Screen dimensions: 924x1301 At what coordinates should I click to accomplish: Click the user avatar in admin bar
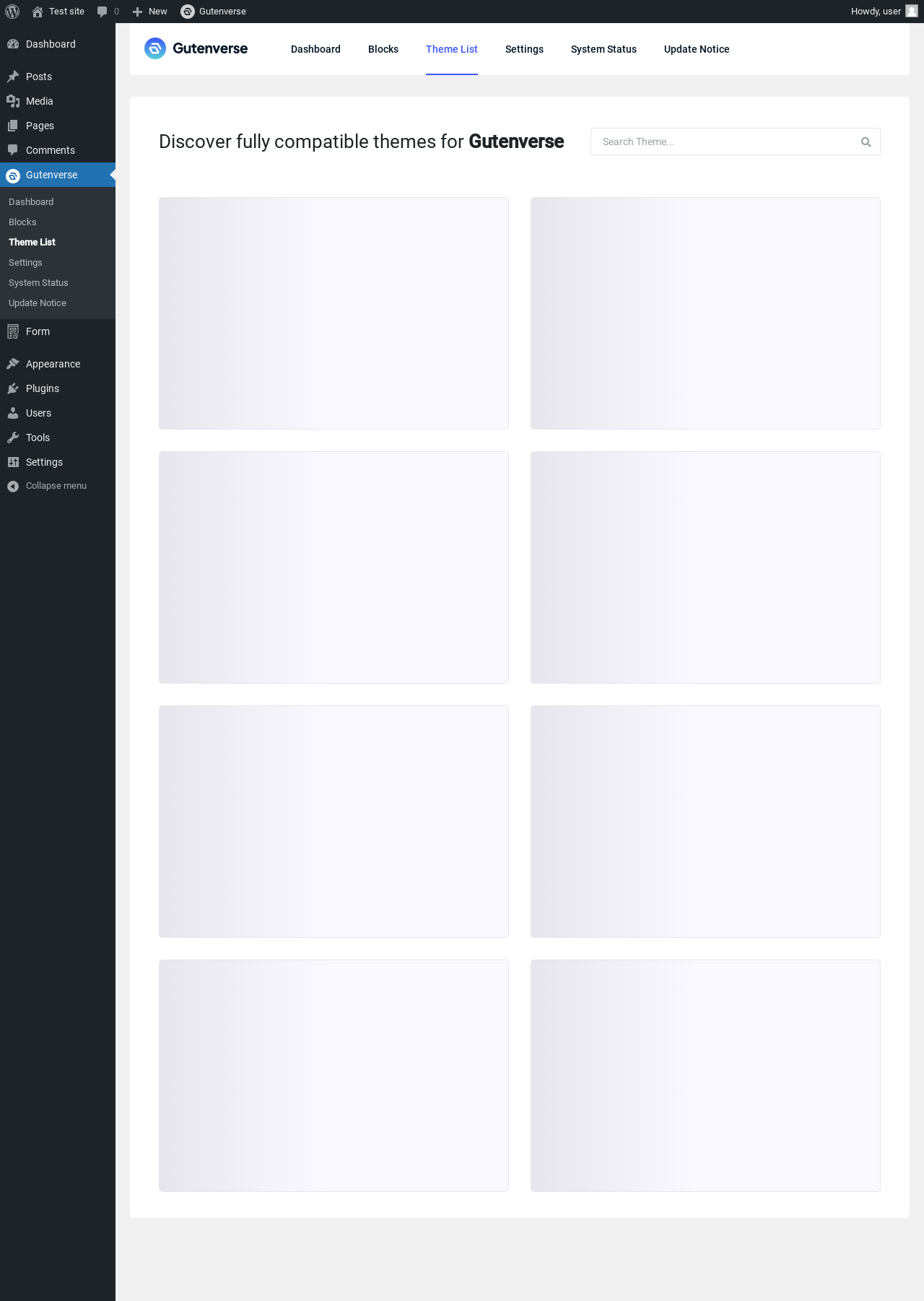[x=912, y=12]
